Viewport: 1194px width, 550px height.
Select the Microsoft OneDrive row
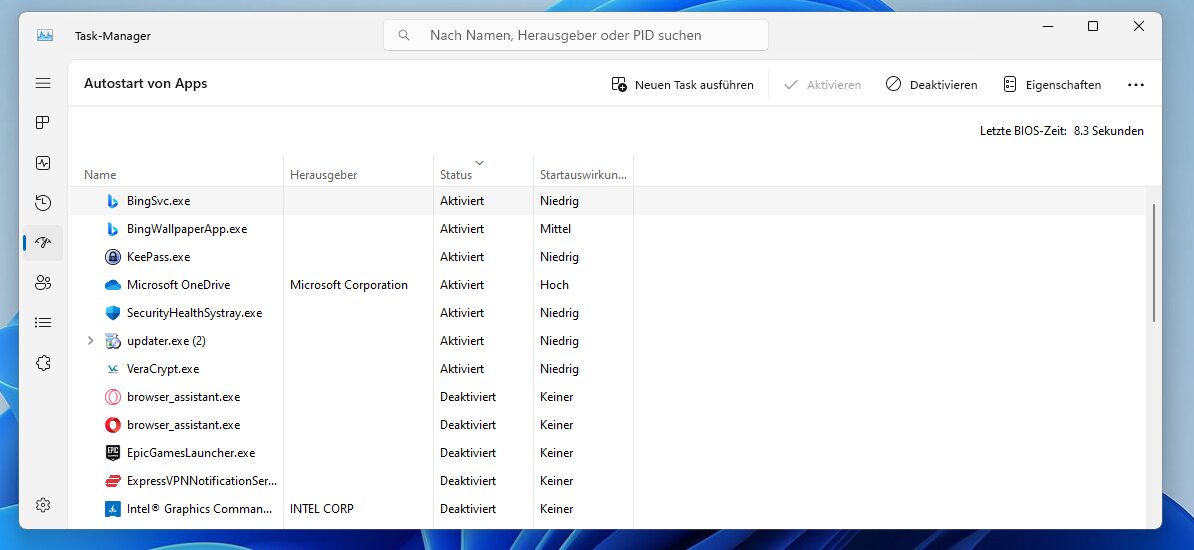click(179, 285)
